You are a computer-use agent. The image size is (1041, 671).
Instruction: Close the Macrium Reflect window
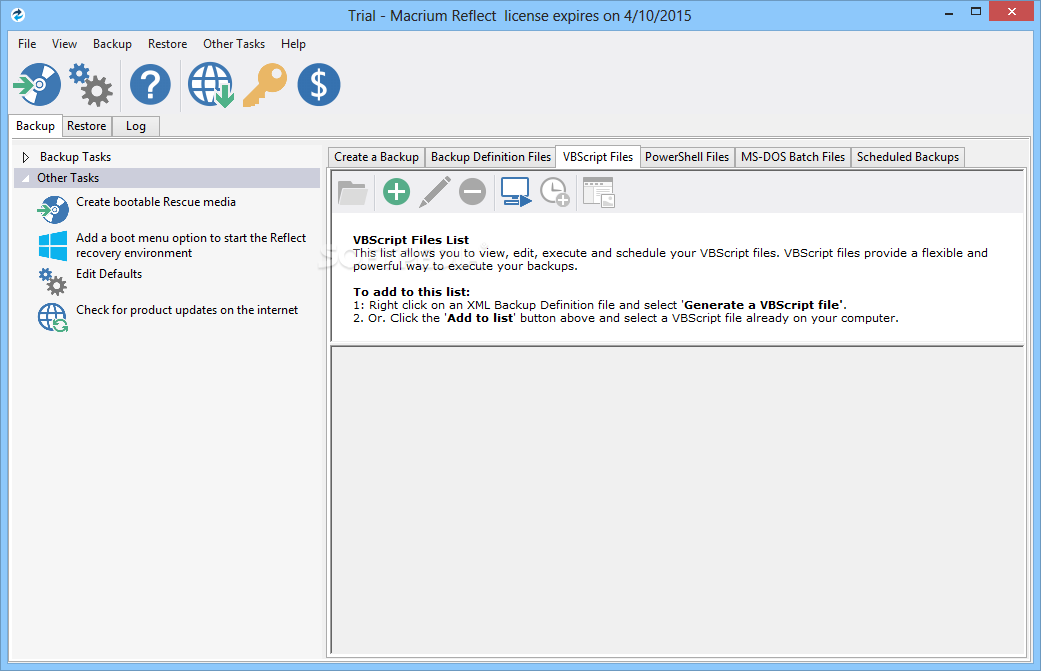pos(1012,11)
